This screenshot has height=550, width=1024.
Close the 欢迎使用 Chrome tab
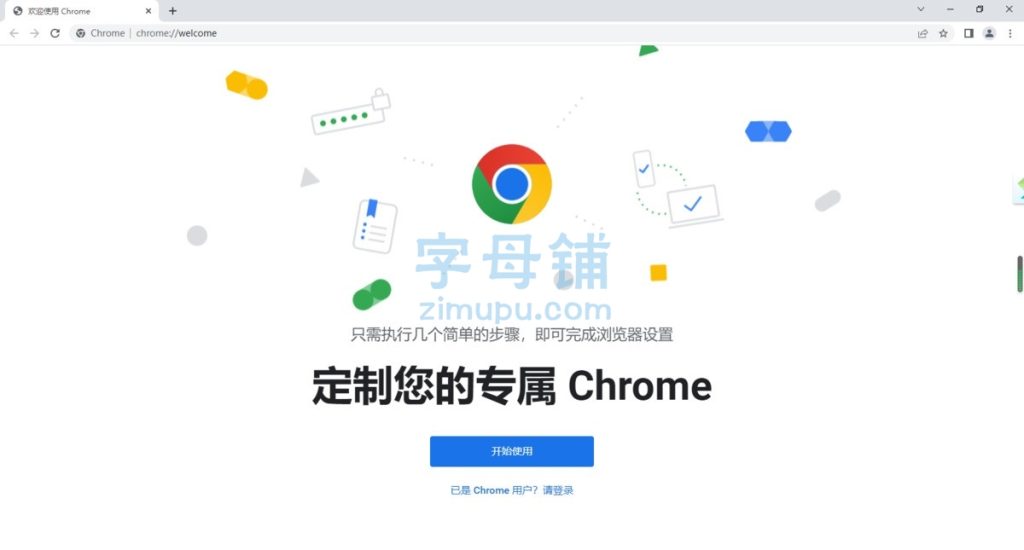[x=148, y=11]
